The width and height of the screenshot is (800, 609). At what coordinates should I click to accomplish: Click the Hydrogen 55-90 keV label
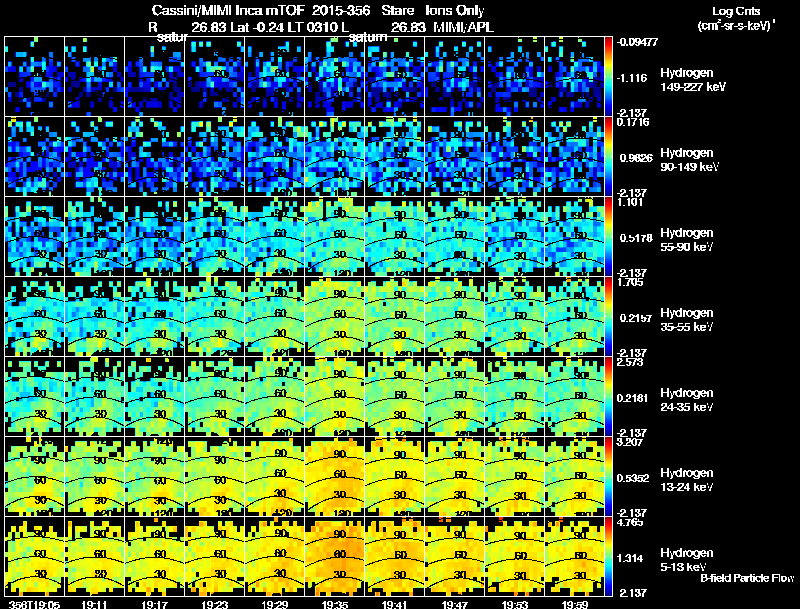point(687,240)
